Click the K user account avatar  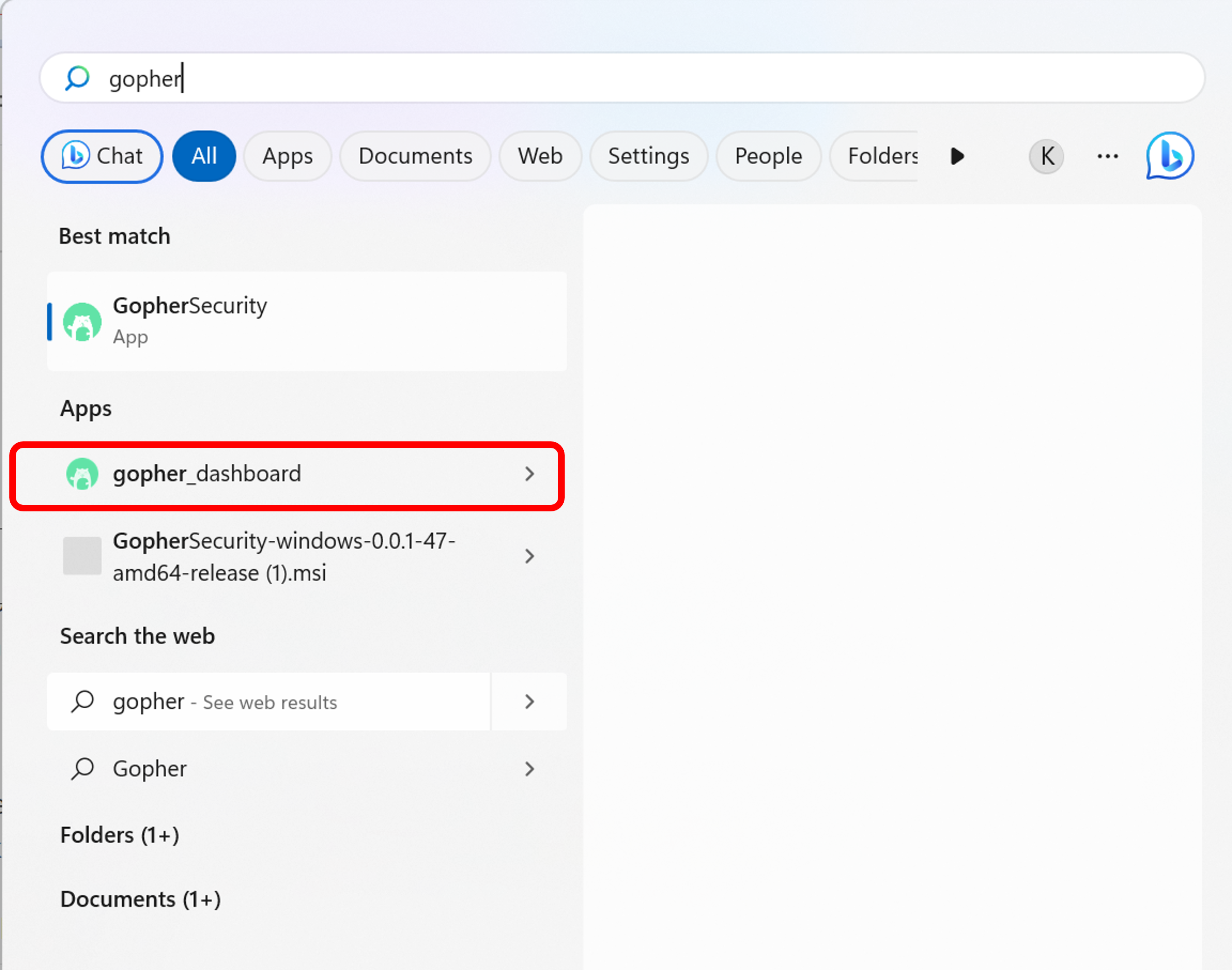coord(1046,156)
